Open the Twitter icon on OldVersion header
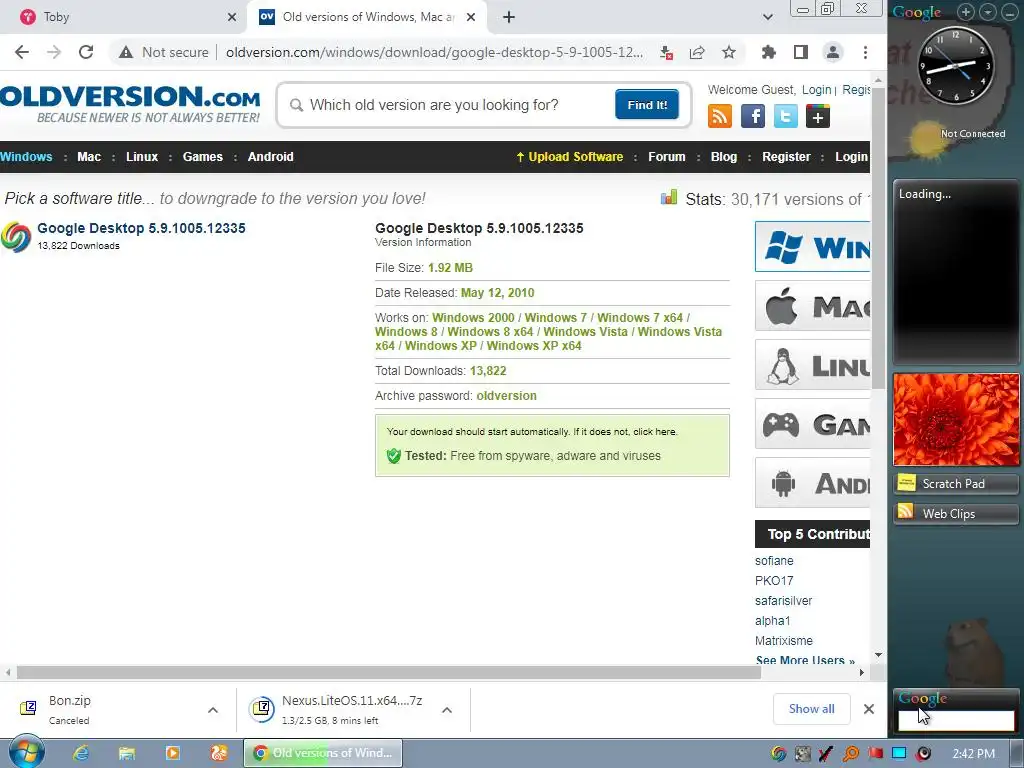Screen dimensions: 1024x768 pos(786,116)
